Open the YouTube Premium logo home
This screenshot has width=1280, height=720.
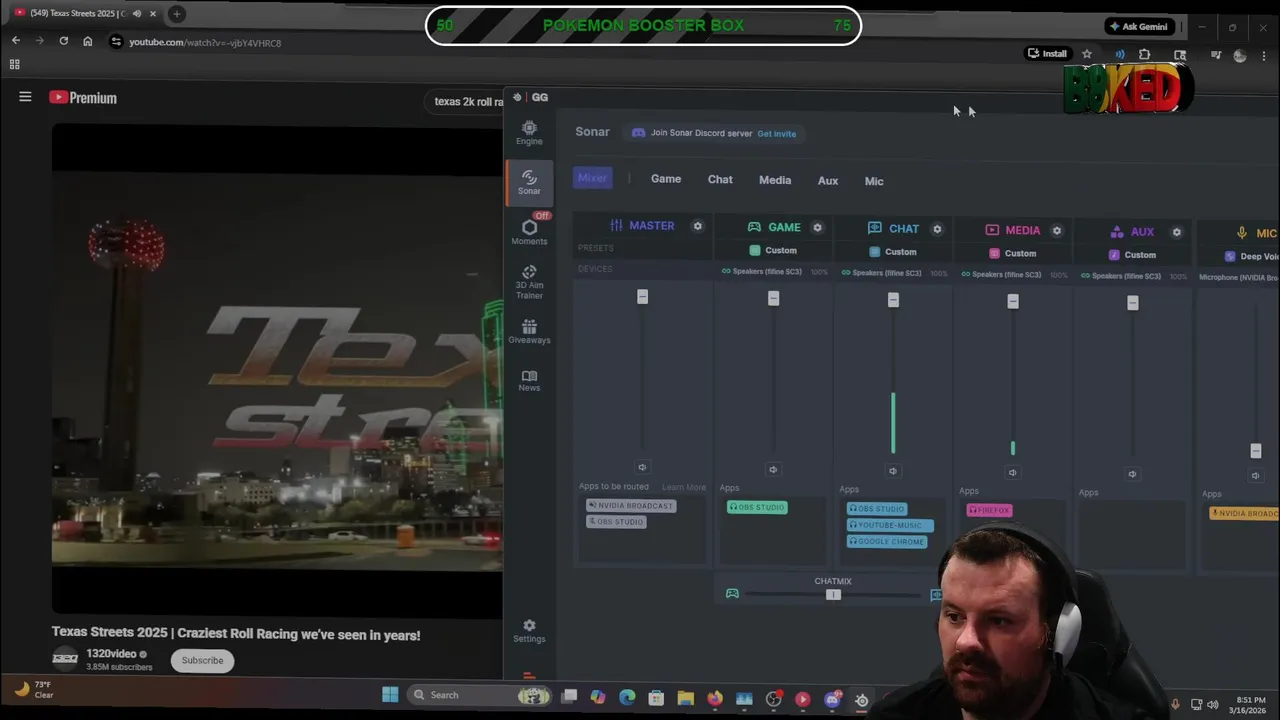[x=84, y=98]
